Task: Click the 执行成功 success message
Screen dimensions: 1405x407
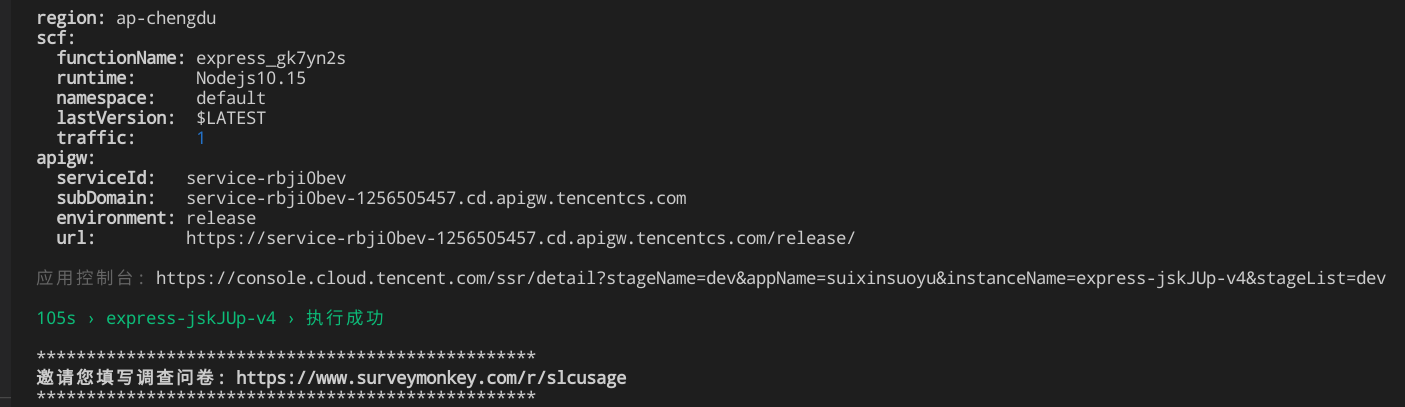Action: point(345,318)
